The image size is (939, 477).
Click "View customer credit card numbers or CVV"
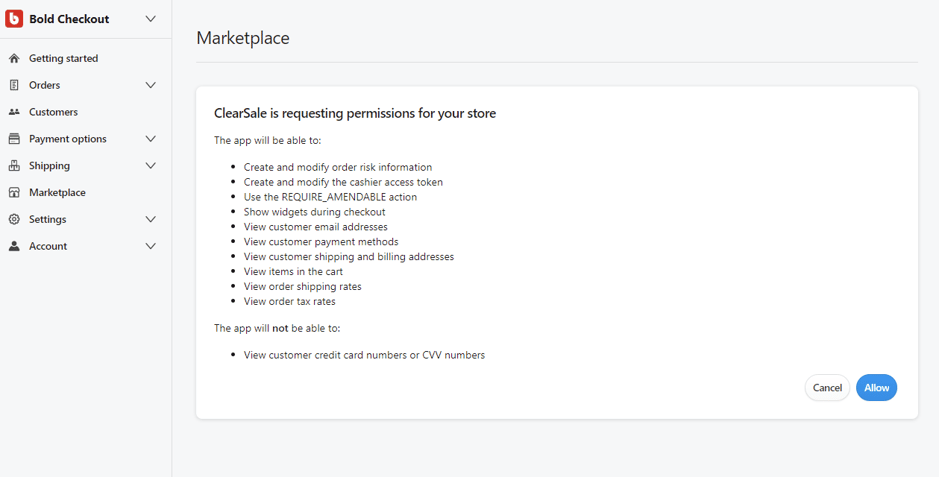click(x=364, y=355)
